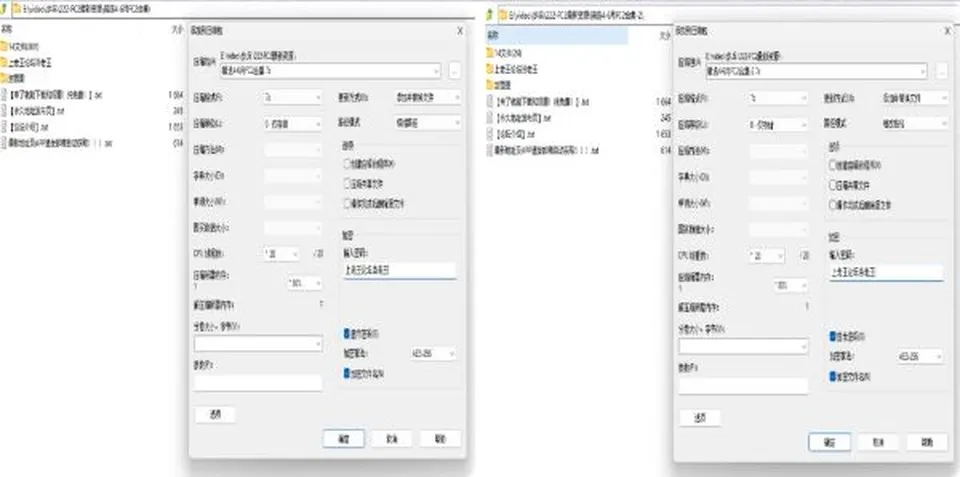
Task: Open compression level dropdown in left dialog
Action: click(x=293, y=124)
